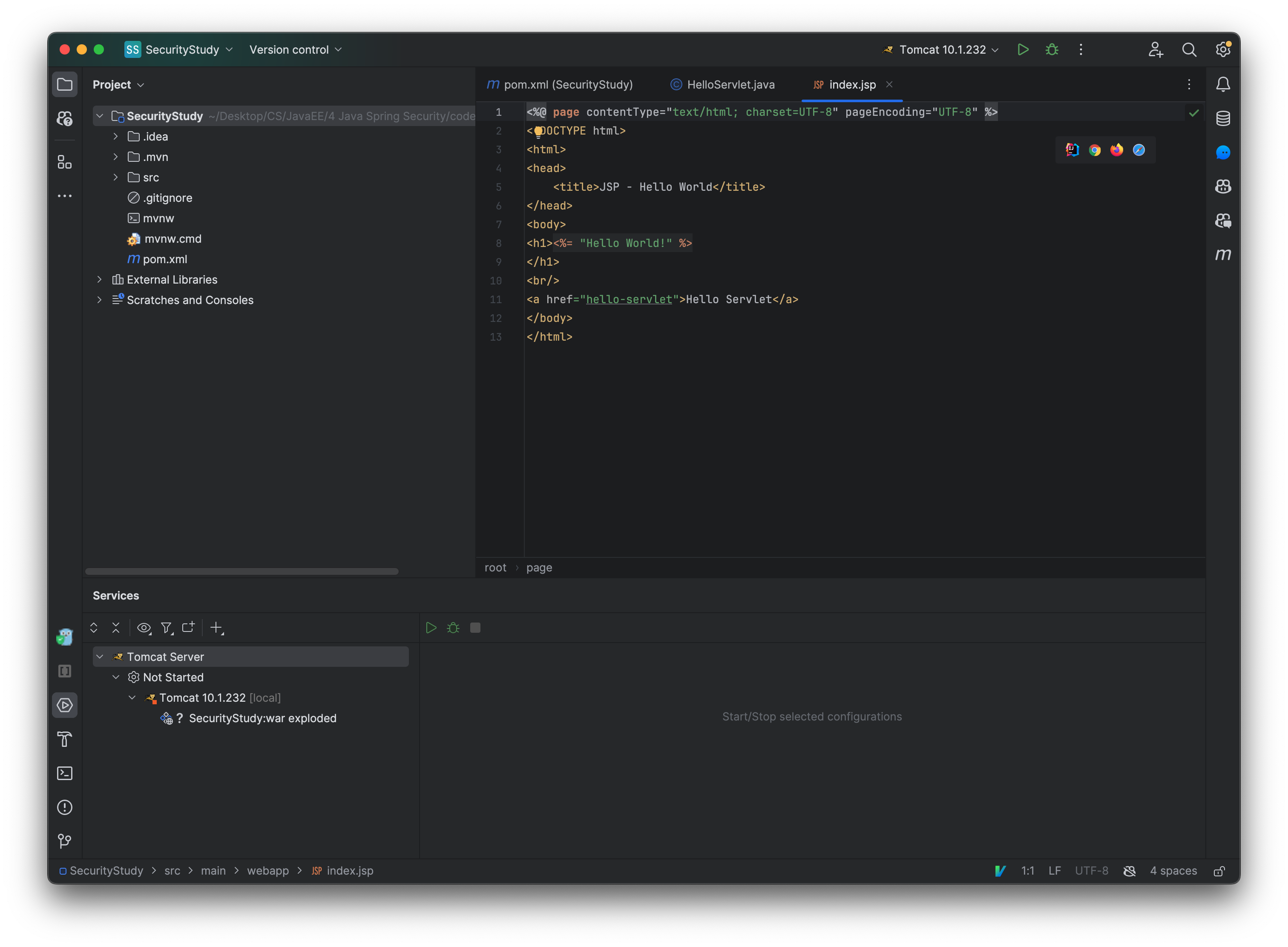Start a debugging session with the bug icon

[x=1051, y=49]
